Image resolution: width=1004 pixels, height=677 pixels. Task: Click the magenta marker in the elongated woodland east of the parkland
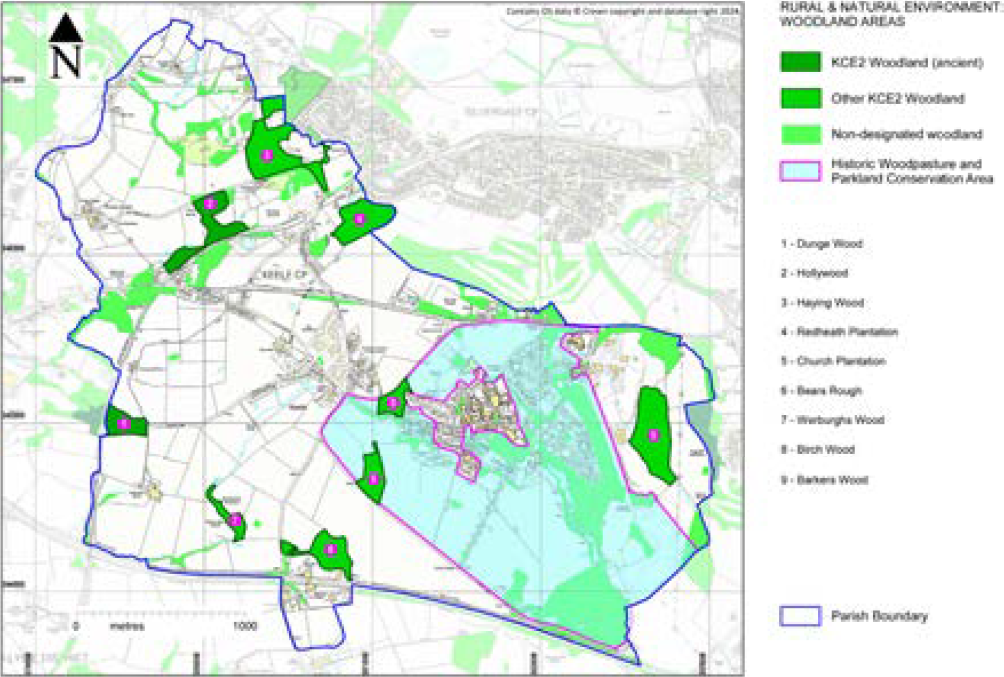[x=653, y=436]
